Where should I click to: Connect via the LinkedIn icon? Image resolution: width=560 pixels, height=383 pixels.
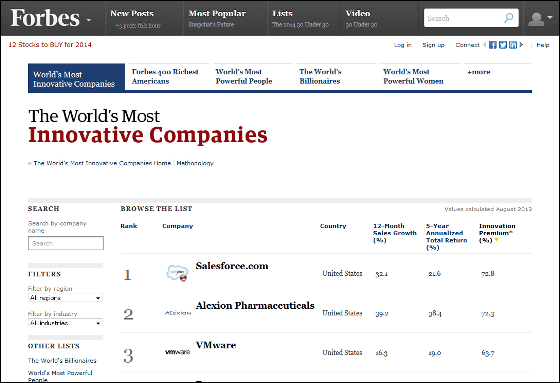coord(513,45)
